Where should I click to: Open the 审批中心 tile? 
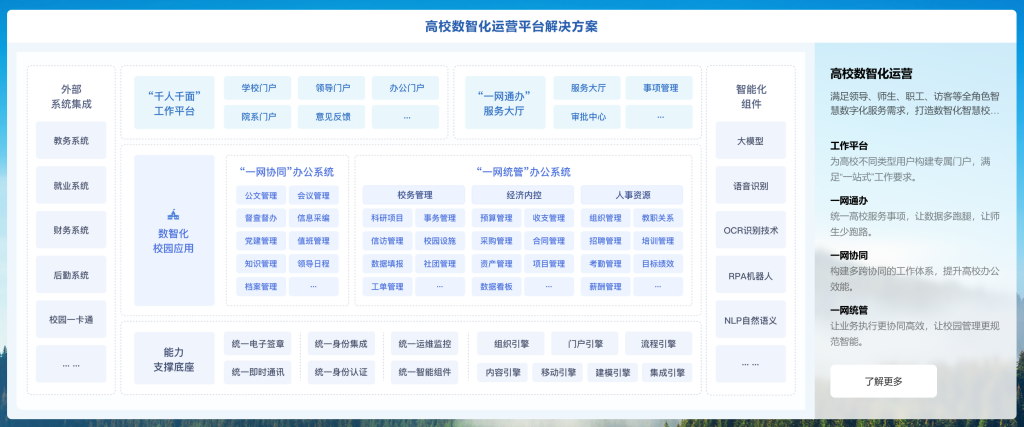pyautogui.click(x=587, y=116)
